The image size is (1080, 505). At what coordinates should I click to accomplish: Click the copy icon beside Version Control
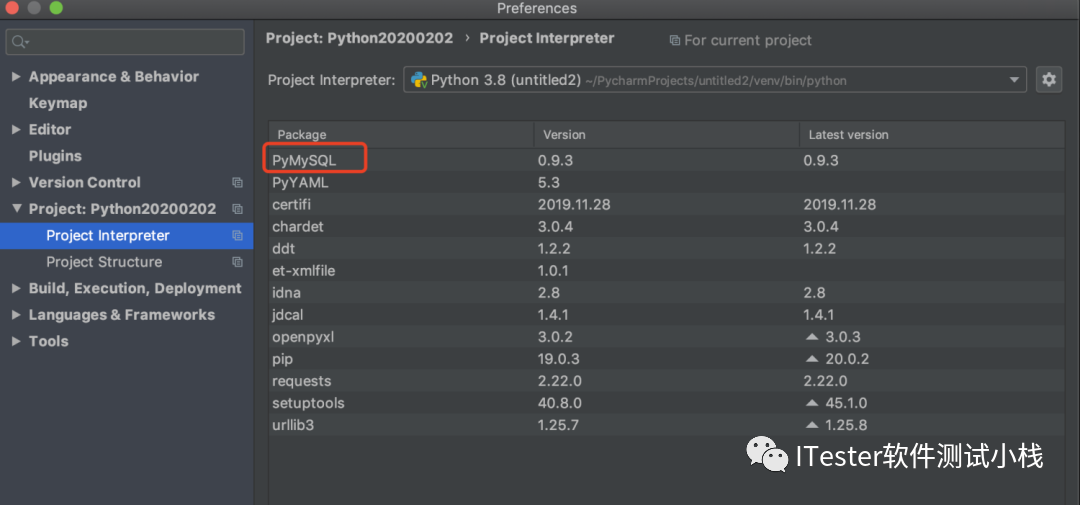point(237,183)
